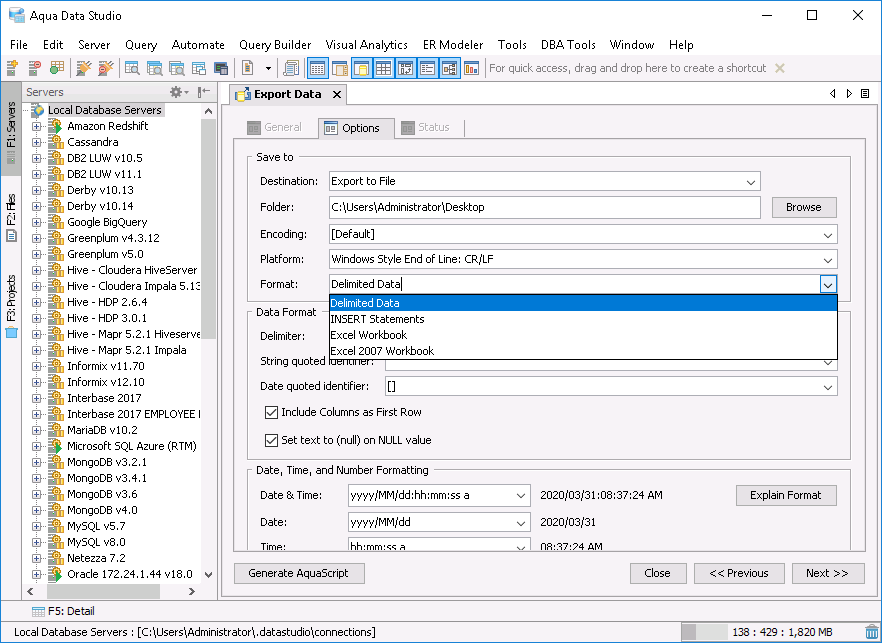Click the server icon with red minus badge
This screenshot has width=882, height=643.
pyautogui.click(x=34, y=68)
